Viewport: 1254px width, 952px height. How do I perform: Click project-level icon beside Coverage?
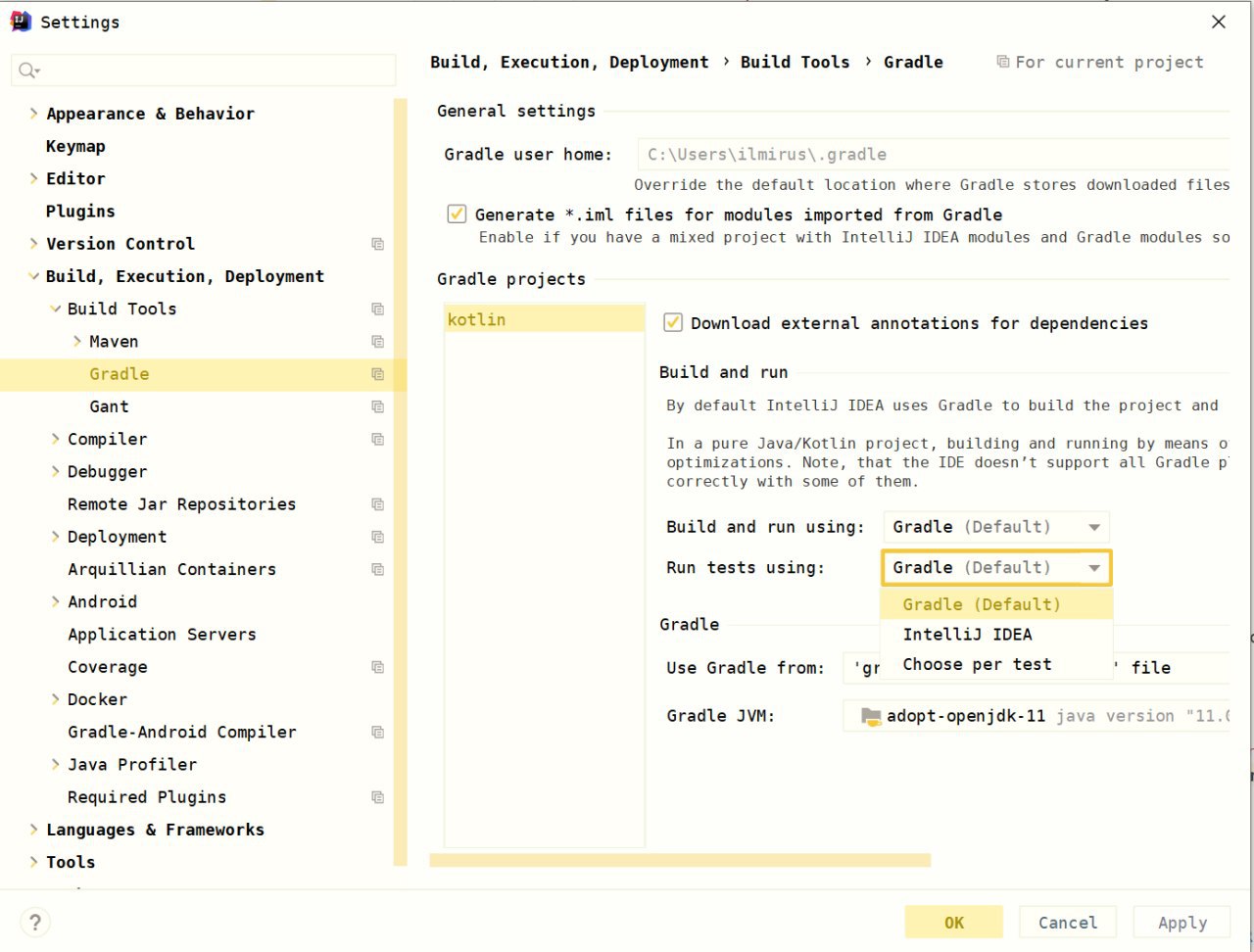pos(377,667)
